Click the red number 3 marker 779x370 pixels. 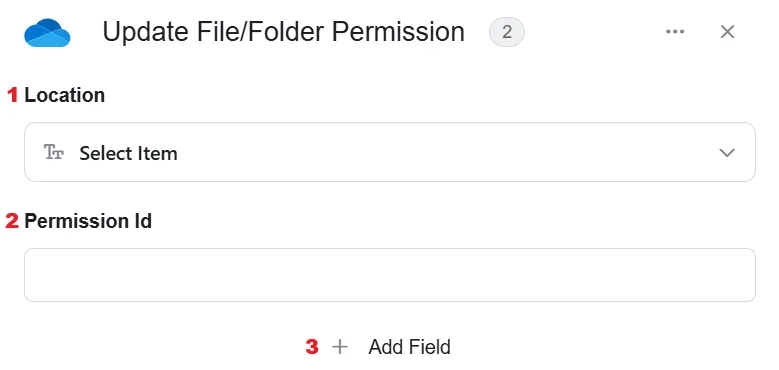(x=312, y=347)
